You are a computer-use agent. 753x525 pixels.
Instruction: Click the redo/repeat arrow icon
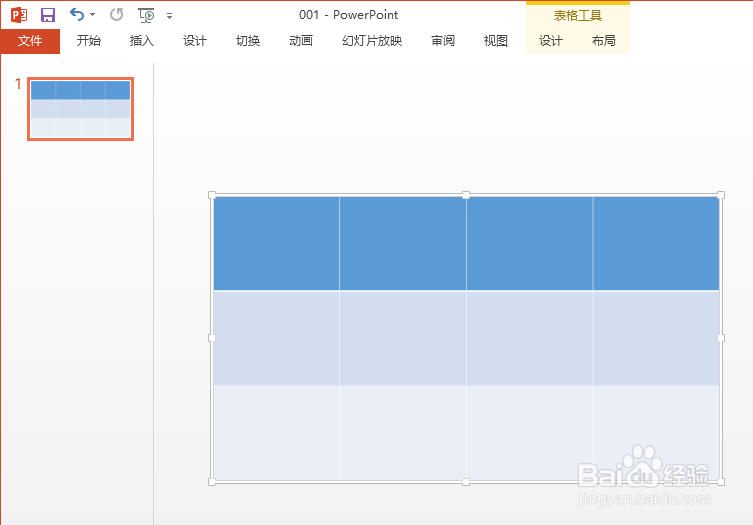pyautogui.click(x=116, y=15)
